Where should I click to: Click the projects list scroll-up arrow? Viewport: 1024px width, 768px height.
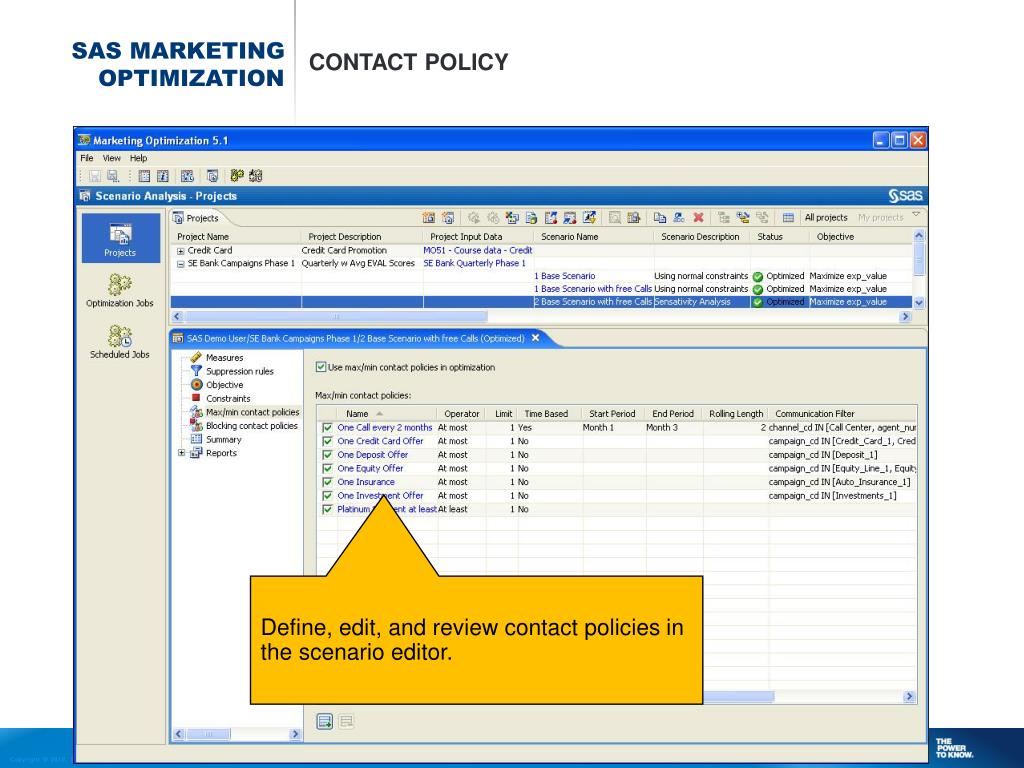[919, 236]
